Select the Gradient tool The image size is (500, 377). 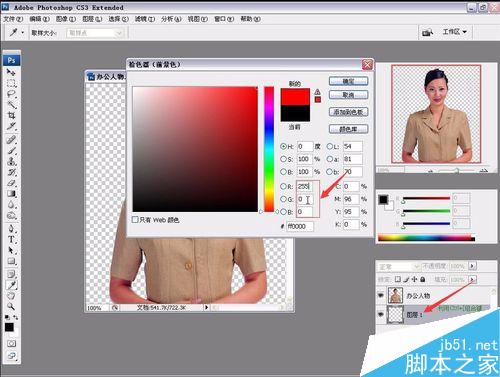tap(11, 194)
